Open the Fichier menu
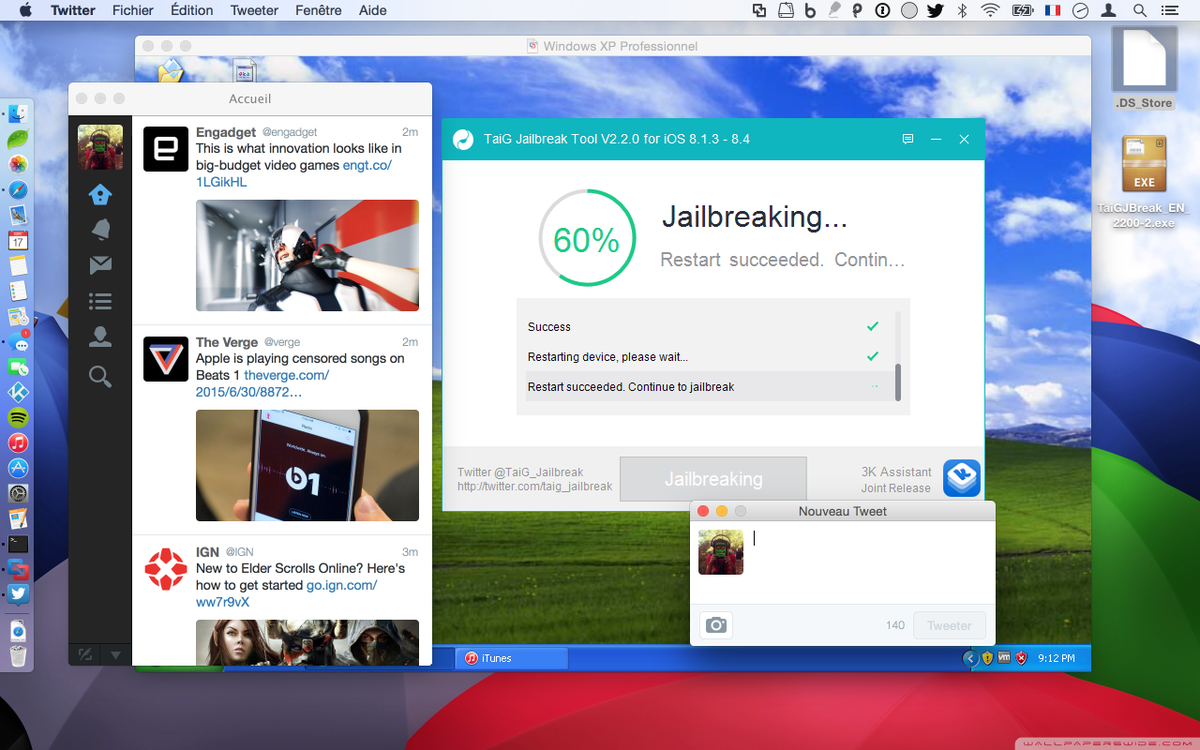Screen dimensions: 1200x750 pyautogui.click(x=133, y=10)
